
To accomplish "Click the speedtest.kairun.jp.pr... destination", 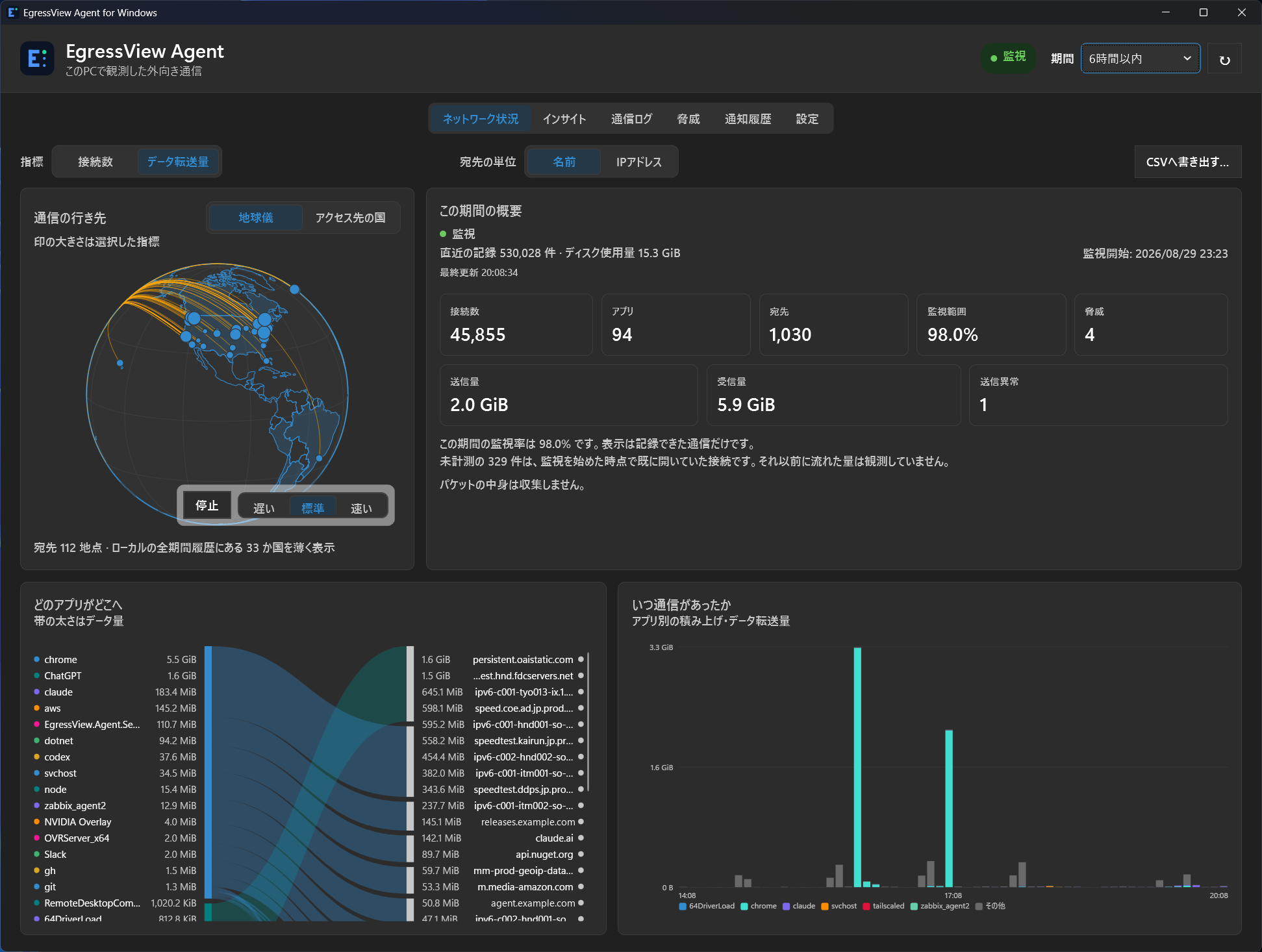I will [x=524, y=740].
